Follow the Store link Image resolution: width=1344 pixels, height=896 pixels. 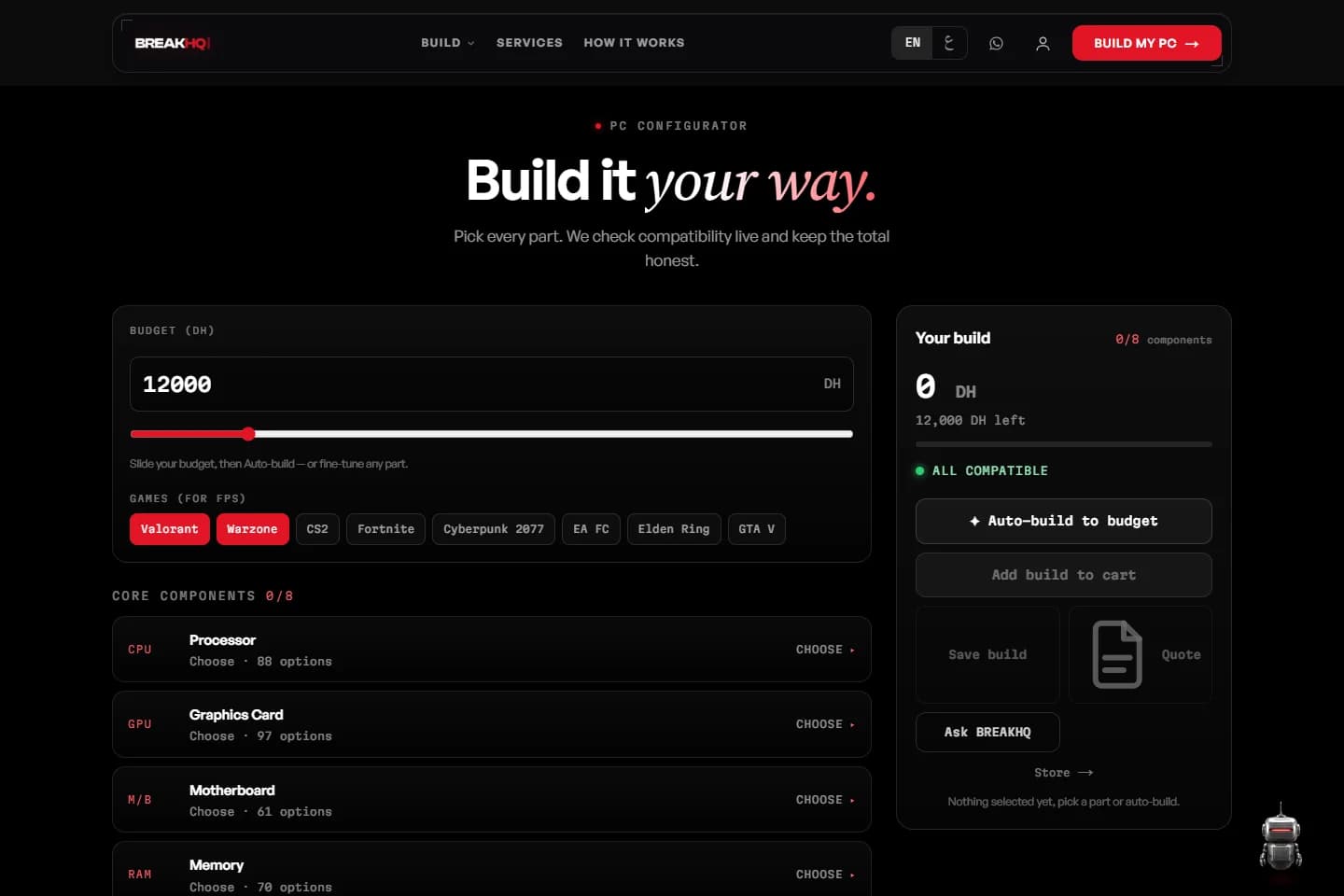1063,773
